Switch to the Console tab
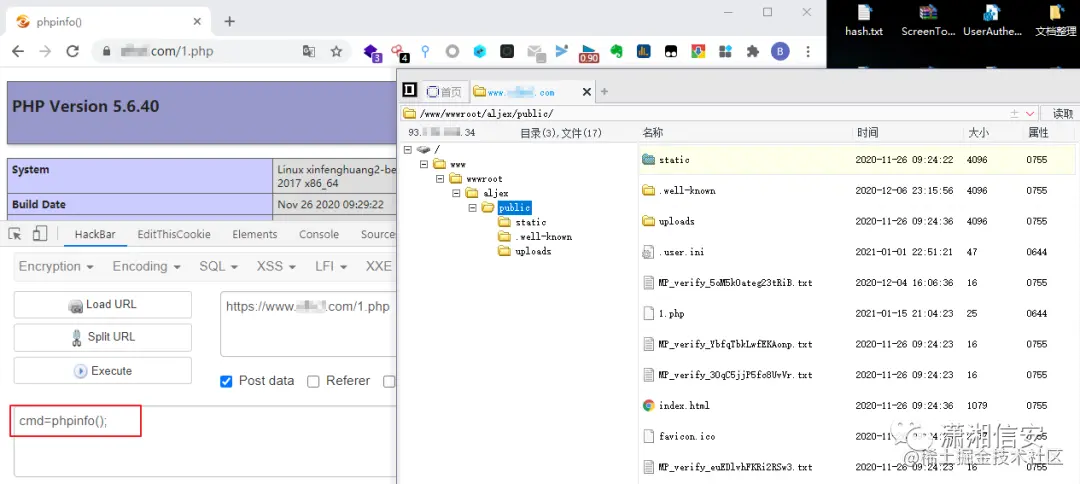The height and width of the screenshot is (484, 1080). click(x=318, y=234)
